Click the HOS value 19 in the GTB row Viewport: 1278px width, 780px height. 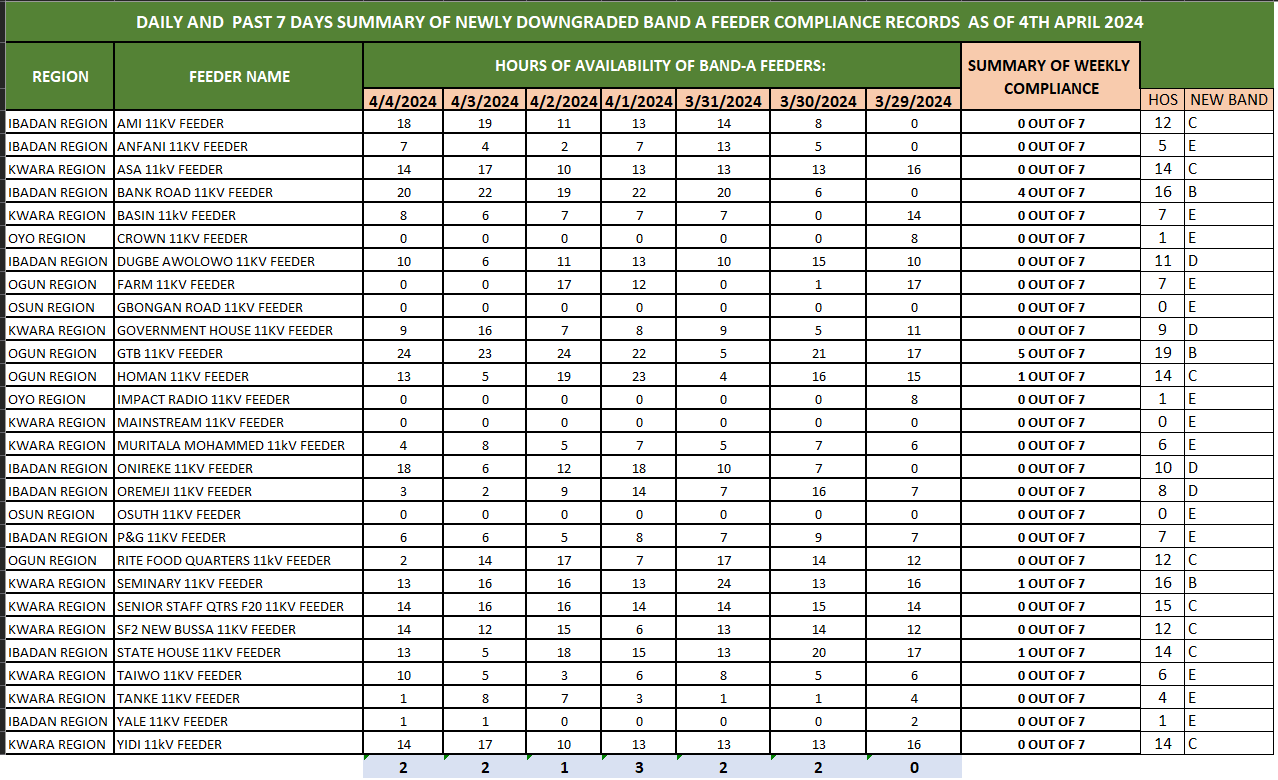tap(1163, 353)
